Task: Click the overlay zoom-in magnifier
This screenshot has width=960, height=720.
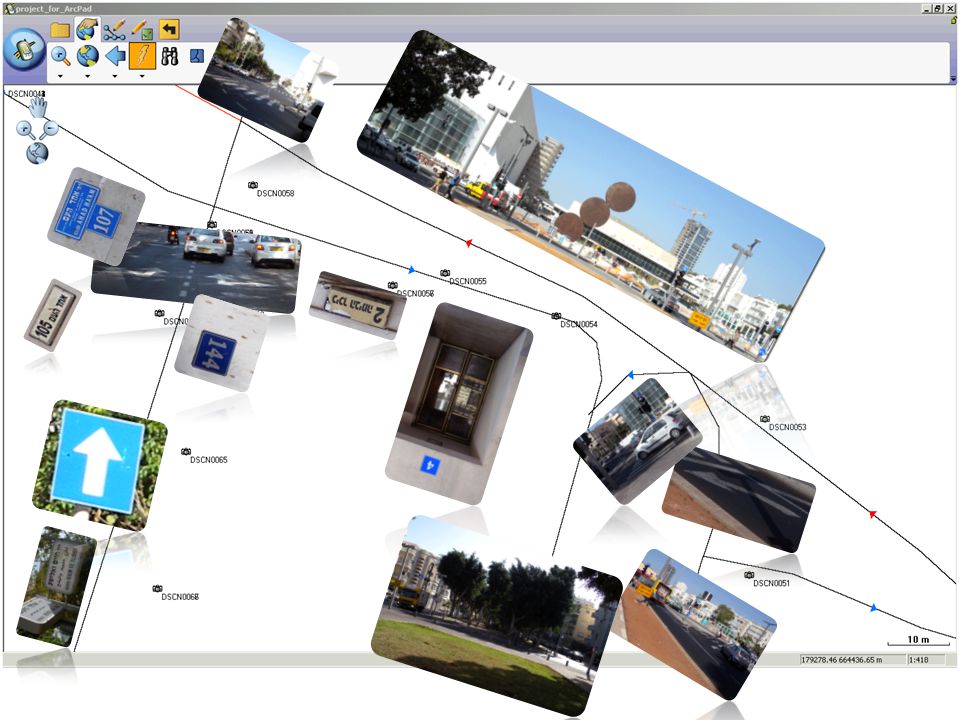Action: click(x=25, y=130)
